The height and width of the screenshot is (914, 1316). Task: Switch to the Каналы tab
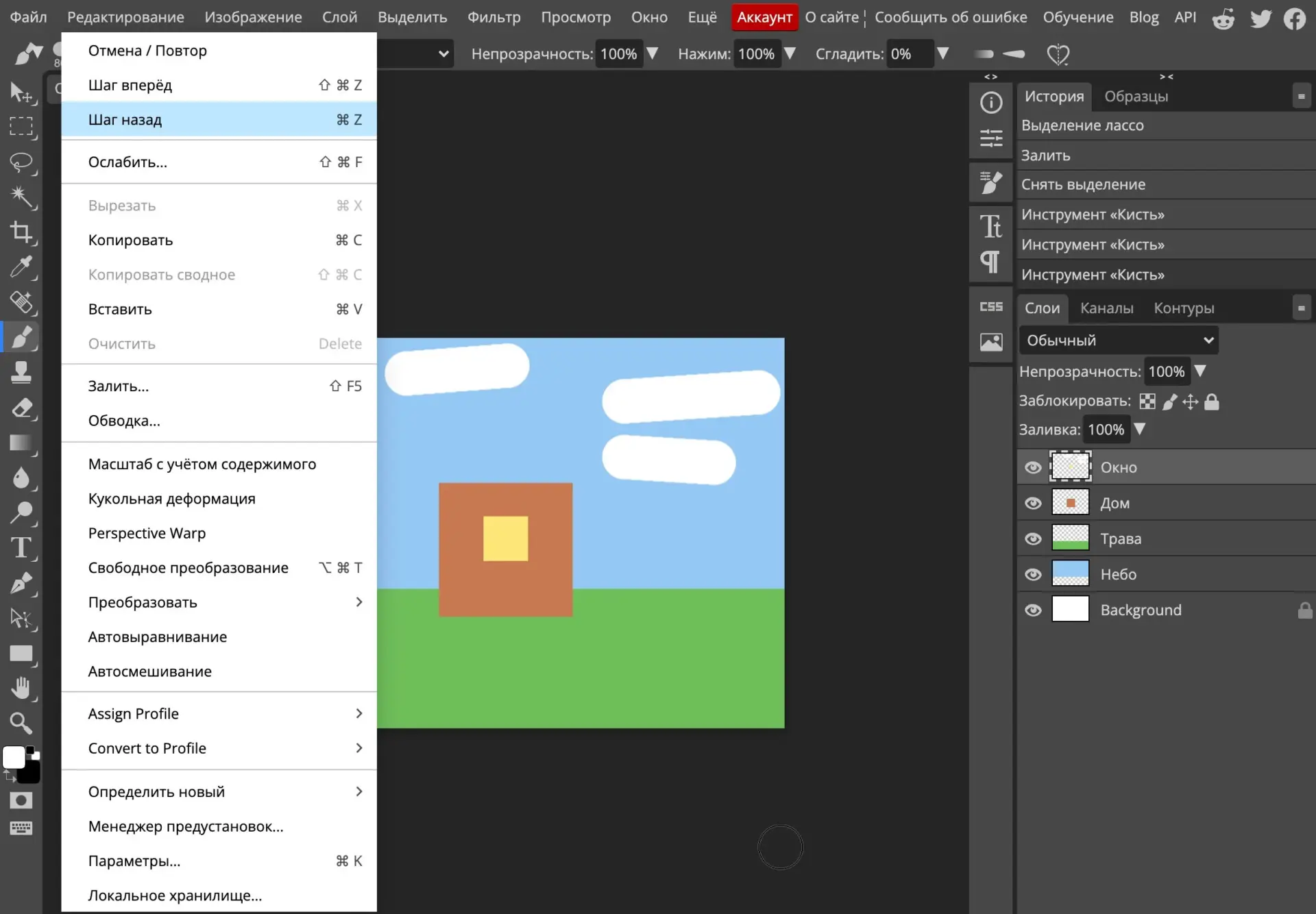pyautogui.click(x=1106, y=308)
